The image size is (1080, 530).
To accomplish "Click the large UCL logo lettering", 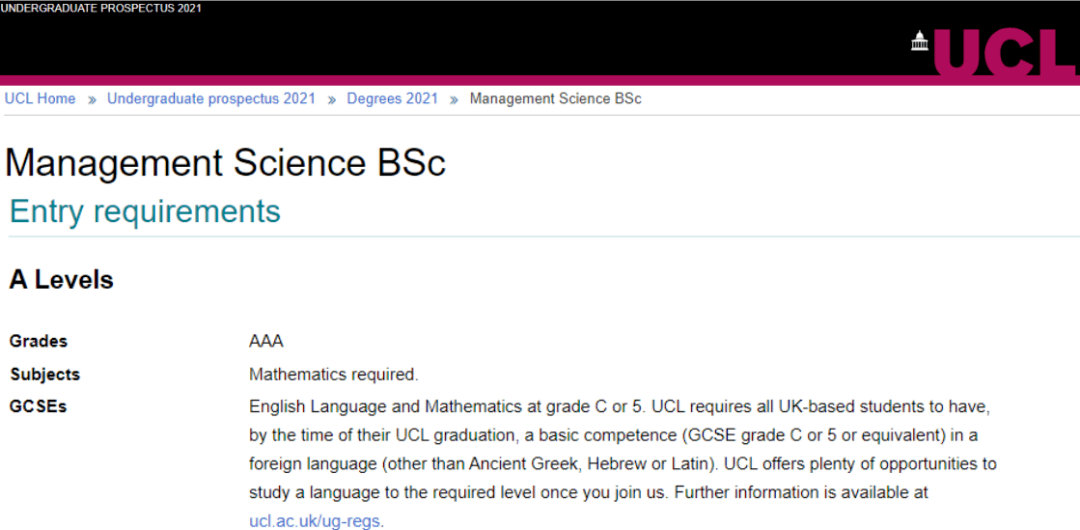I will 1007,52.
